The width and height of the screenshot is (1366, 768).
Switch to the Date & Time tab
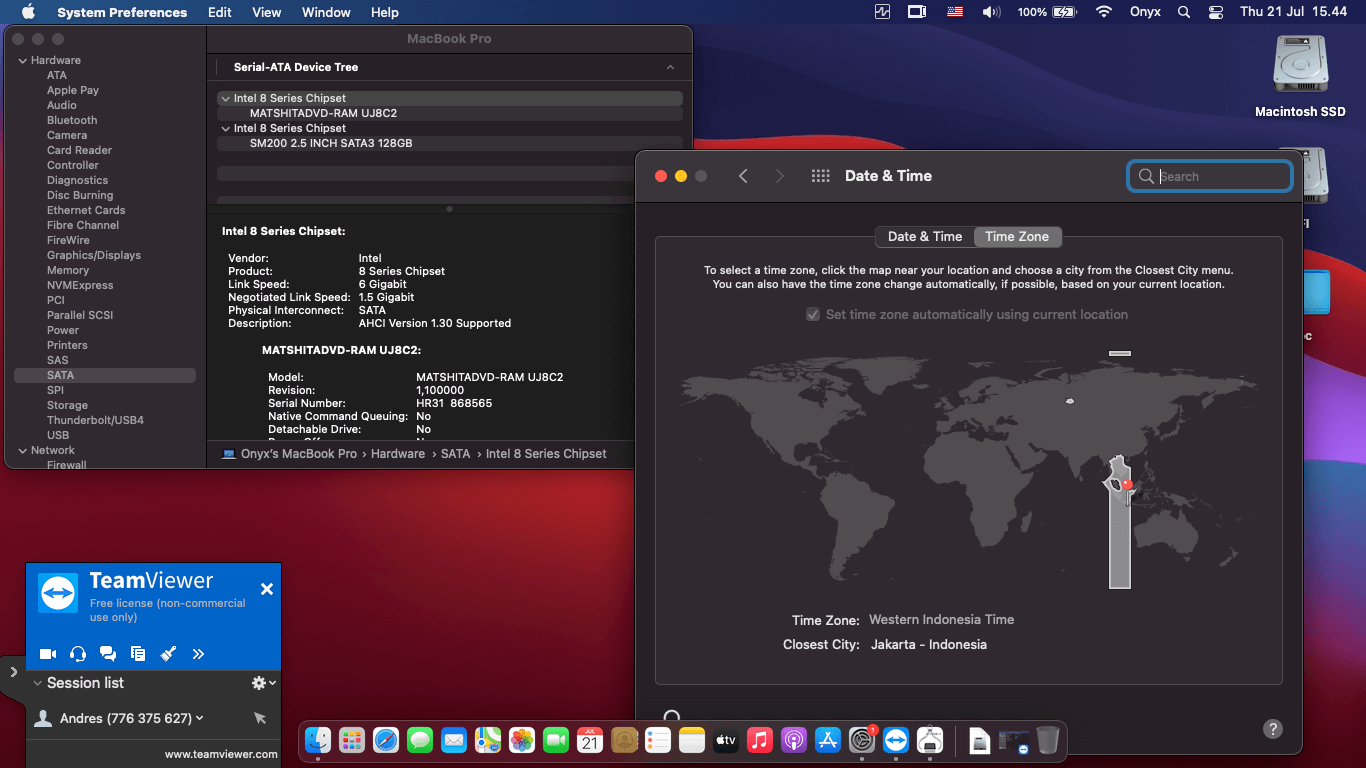click(924, 237)
